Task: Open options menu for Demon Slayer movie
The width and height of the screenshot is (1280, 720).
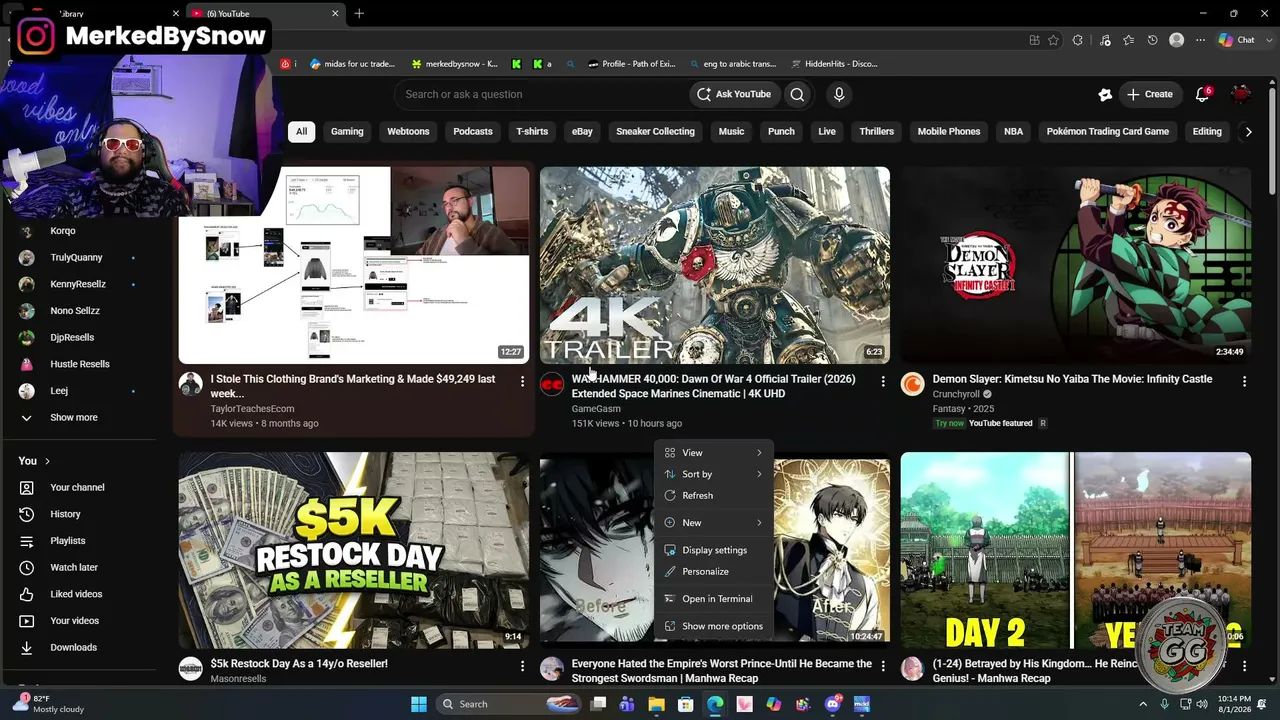Action: click(1244, 381)
